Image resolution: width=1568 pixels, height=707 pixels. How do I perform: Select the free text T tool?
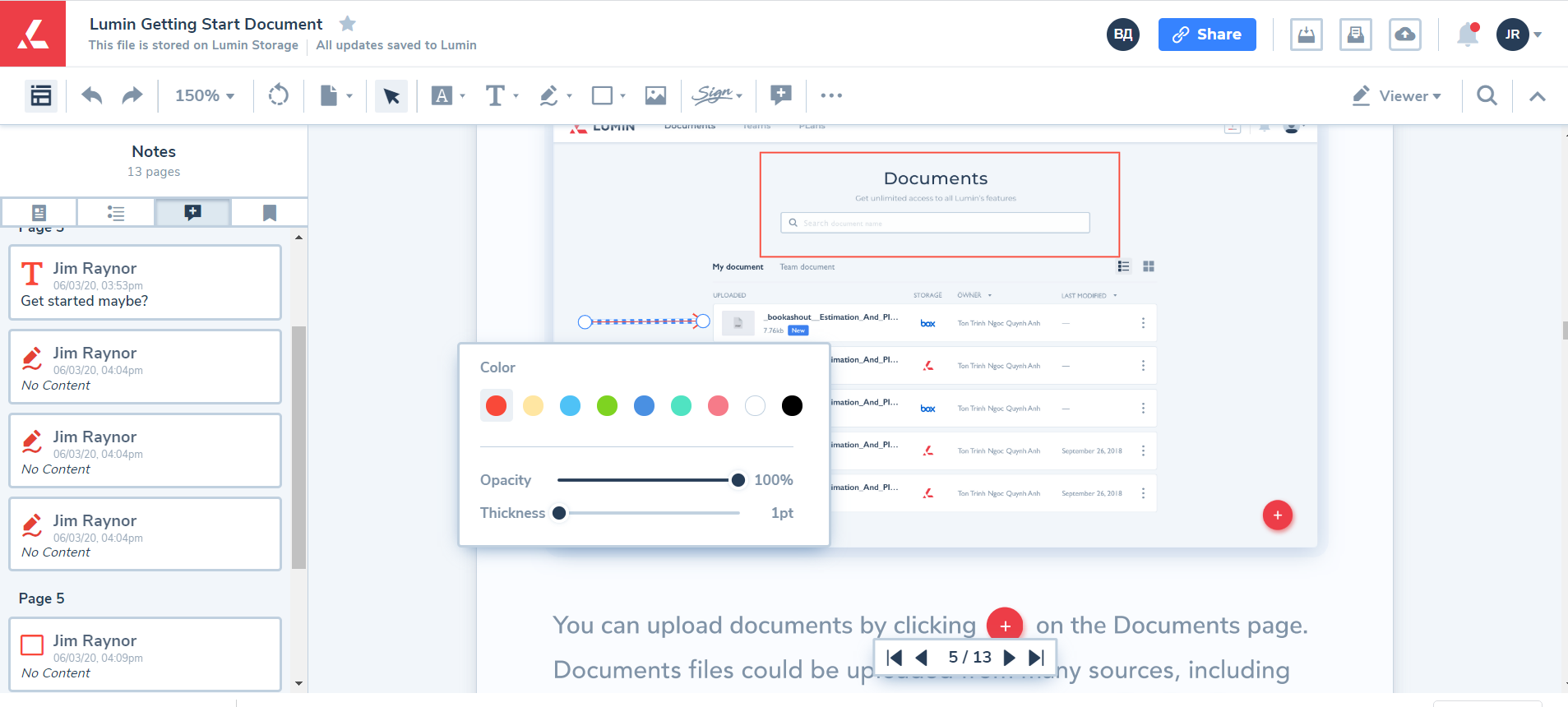(495, 96)
